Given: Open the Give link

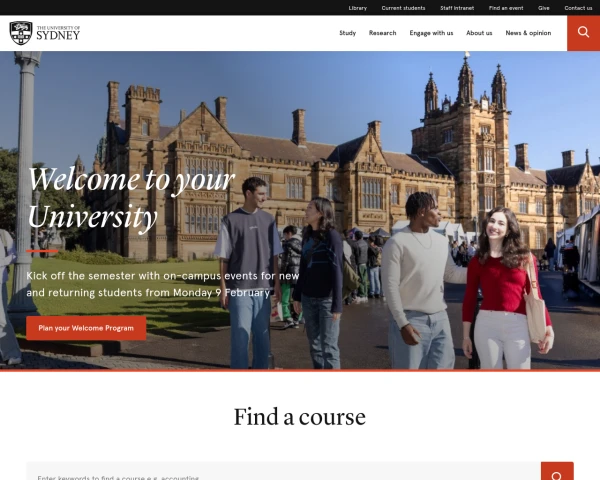Looking at the screenshot, I should [543, 8].
